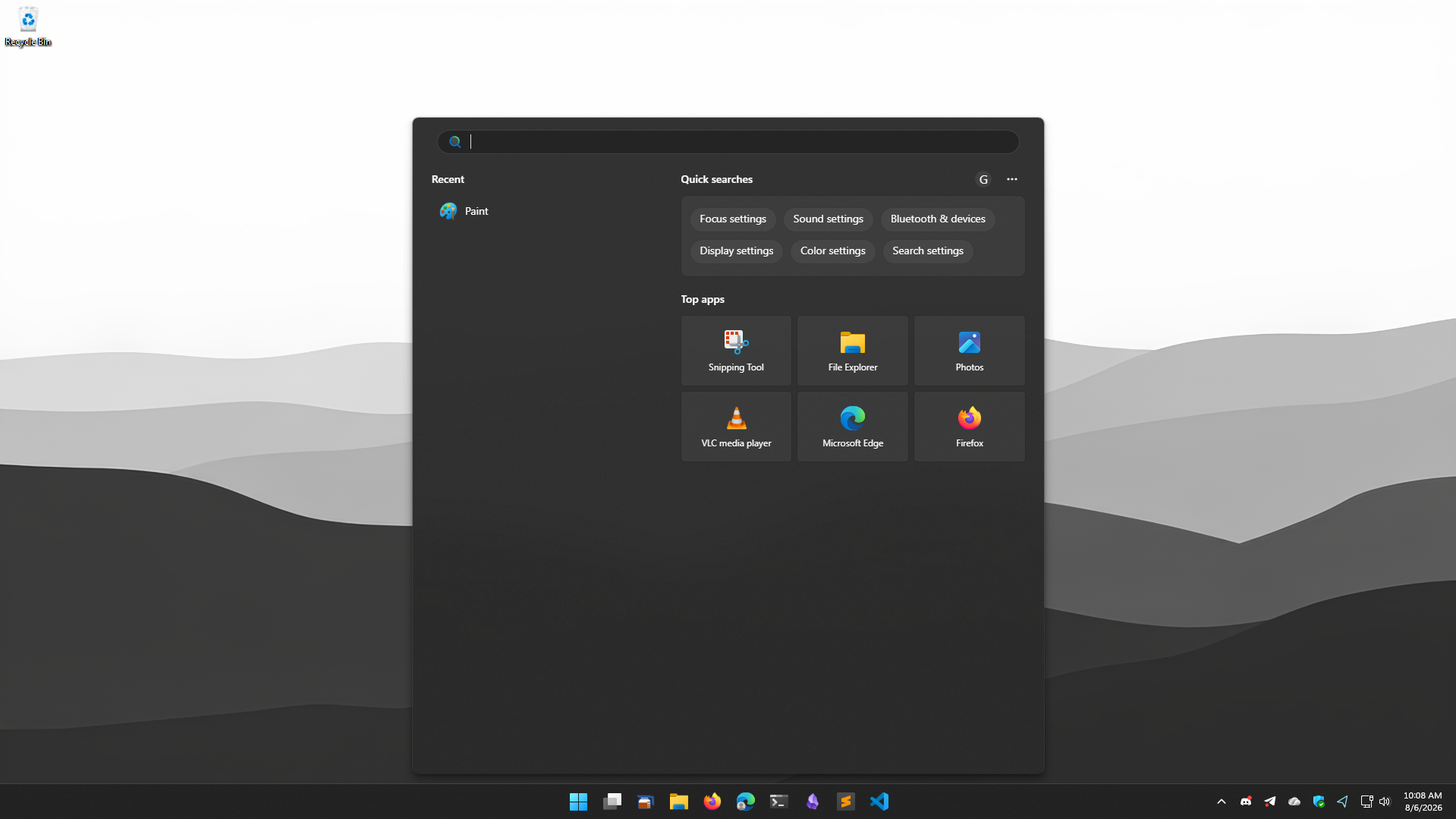Screen dimensions: 1456x819
Task: Launch Obsidian from the taskbar
Action: pos(813,802)
